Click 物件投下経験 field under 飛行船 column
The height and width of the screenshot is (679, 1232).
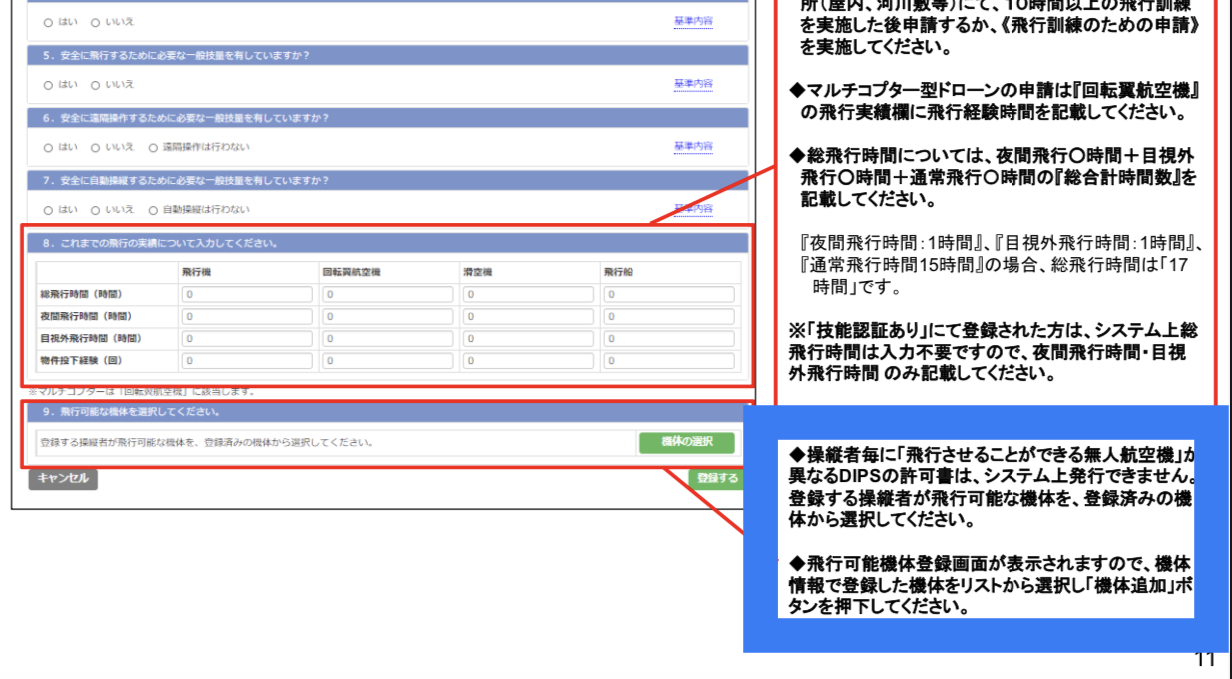(668, 361)
